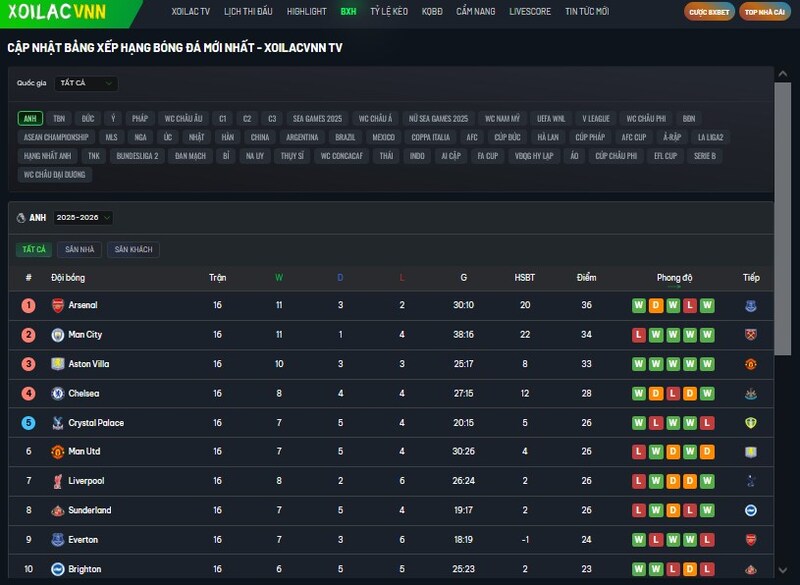Click the CƯỢC 8XBET button
This screenshot has width=800, height=585.
click(709, 12)
